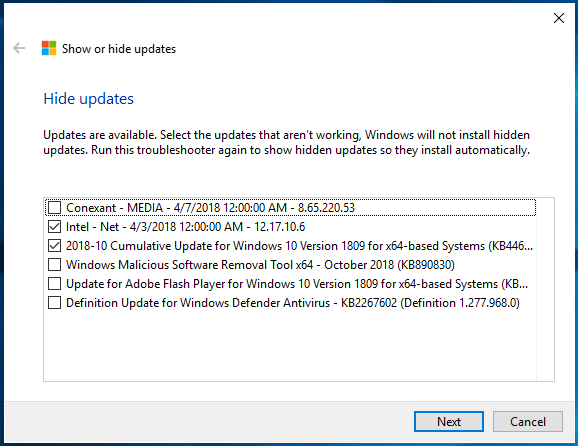Image resolution: width=578 pixels, height=446 pixels.
Task: Click the Microsoft four-color logo
Action: click(x=49, y=48)
